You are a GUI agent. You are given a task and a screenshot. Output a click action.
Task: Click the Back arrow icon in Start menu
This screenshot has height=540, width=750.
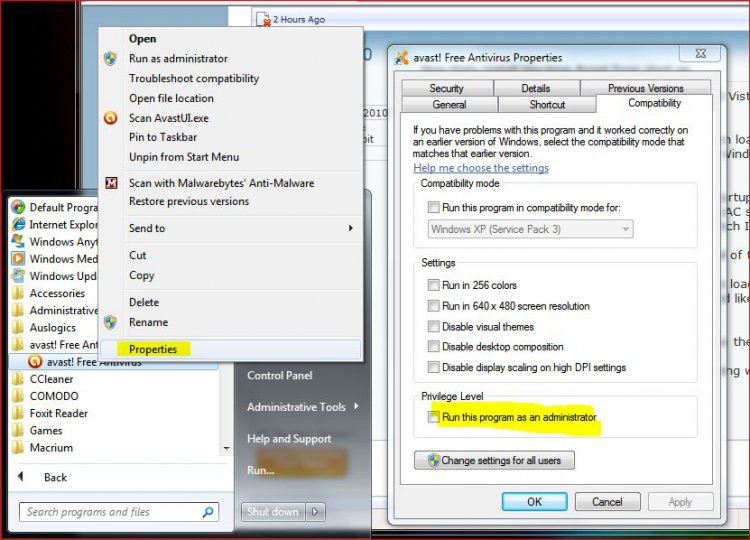21,476
